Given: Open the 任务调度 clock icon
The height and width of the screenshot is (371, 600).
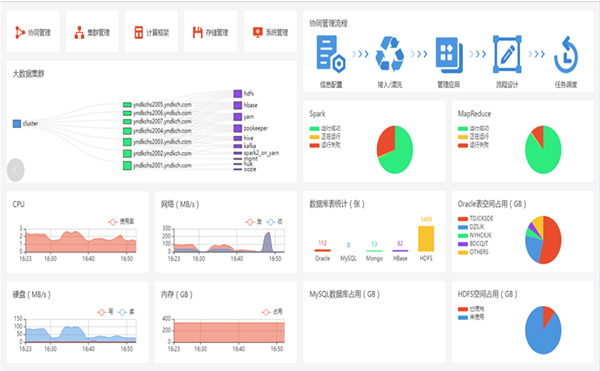Looking at the screenshot, I should coord(566,55).
